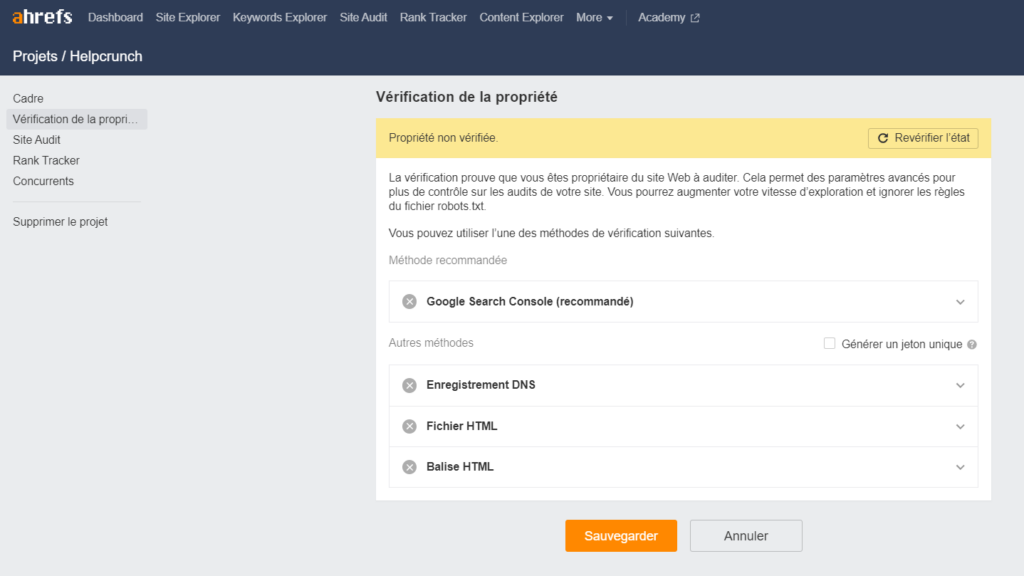Go to Site Explorer in navigation bar
This screenshot has width=1024, height=576.
click(x=187, y=18)
